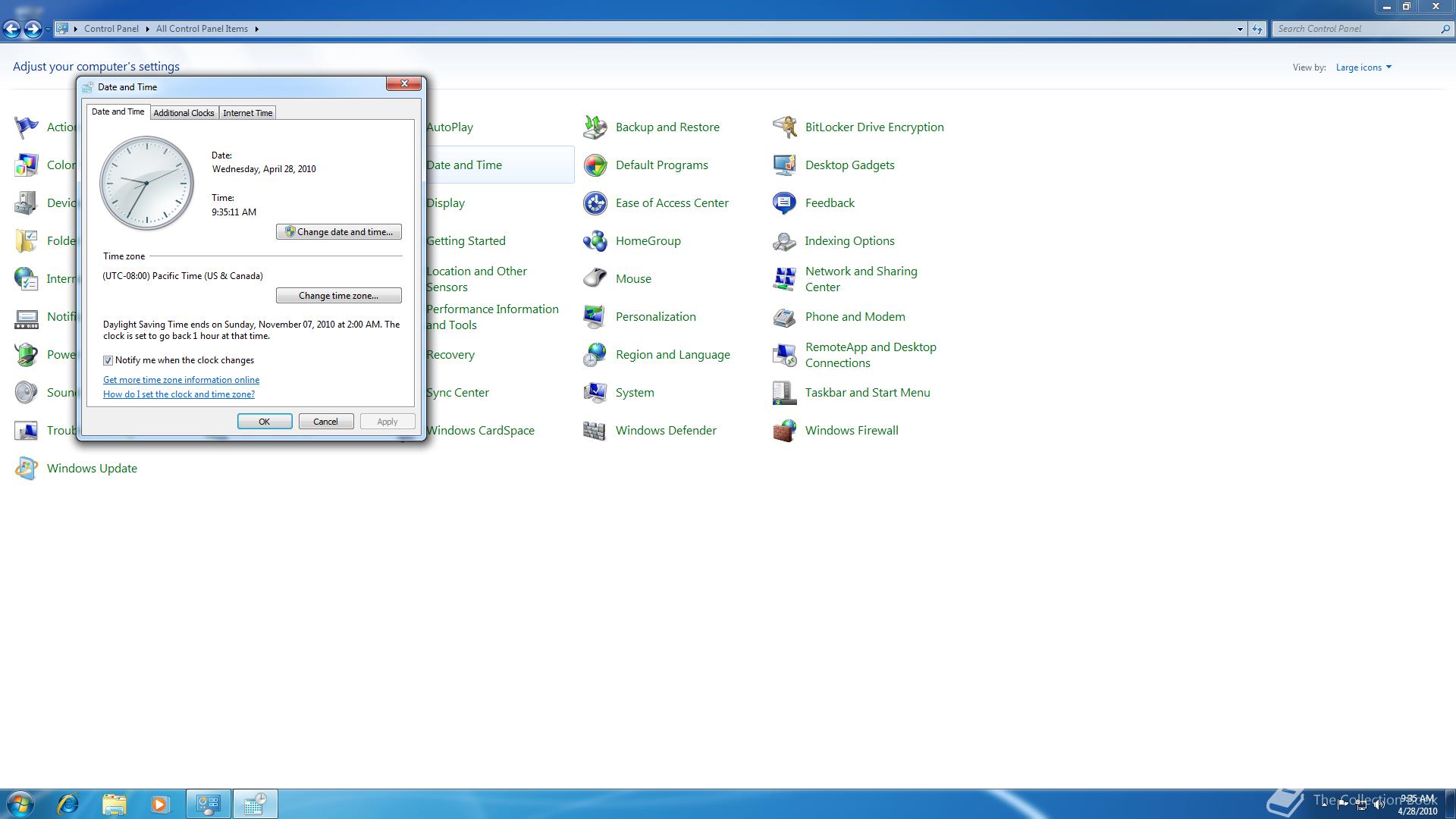The width and height of the screenshot is (1456, 819).
Task: Open the Sound speaker icon
Action: coord(27,393)
